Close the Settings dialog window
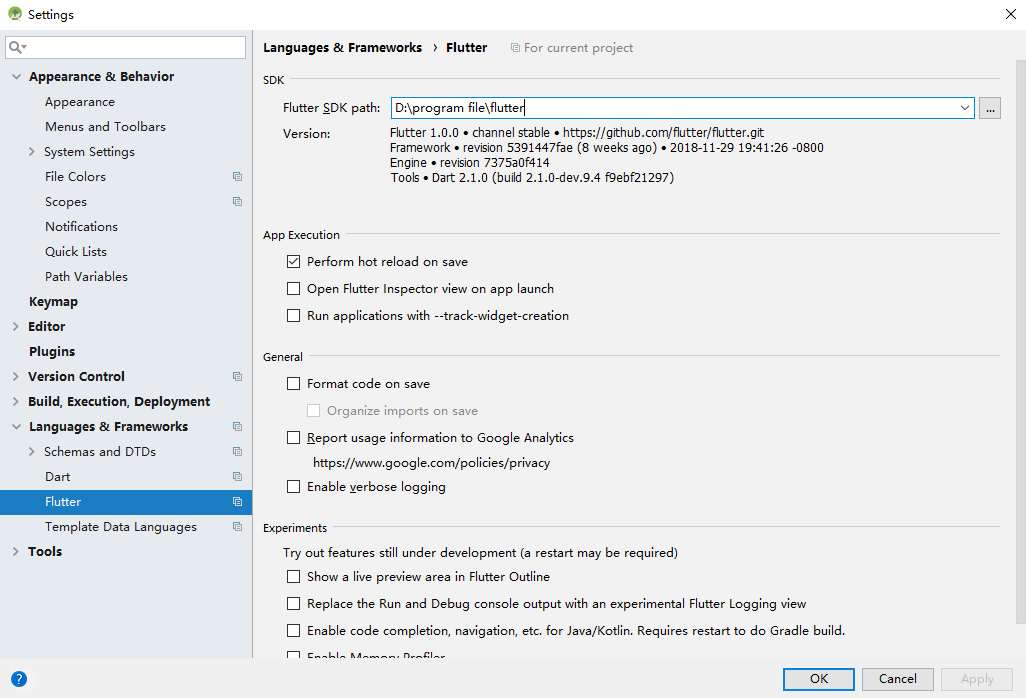 (1010, 14)
